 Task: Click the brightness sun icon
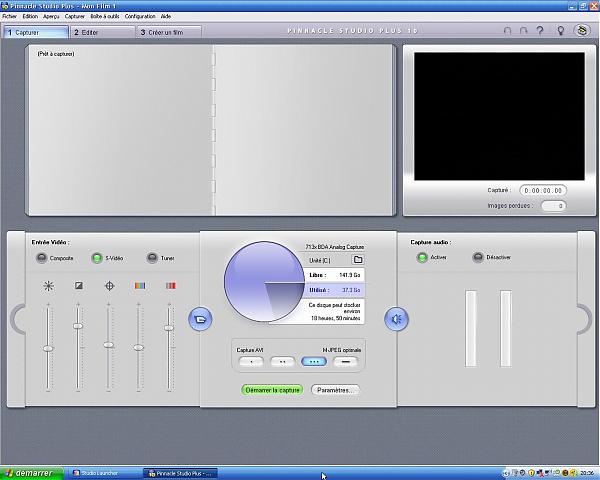click(48, 286)
